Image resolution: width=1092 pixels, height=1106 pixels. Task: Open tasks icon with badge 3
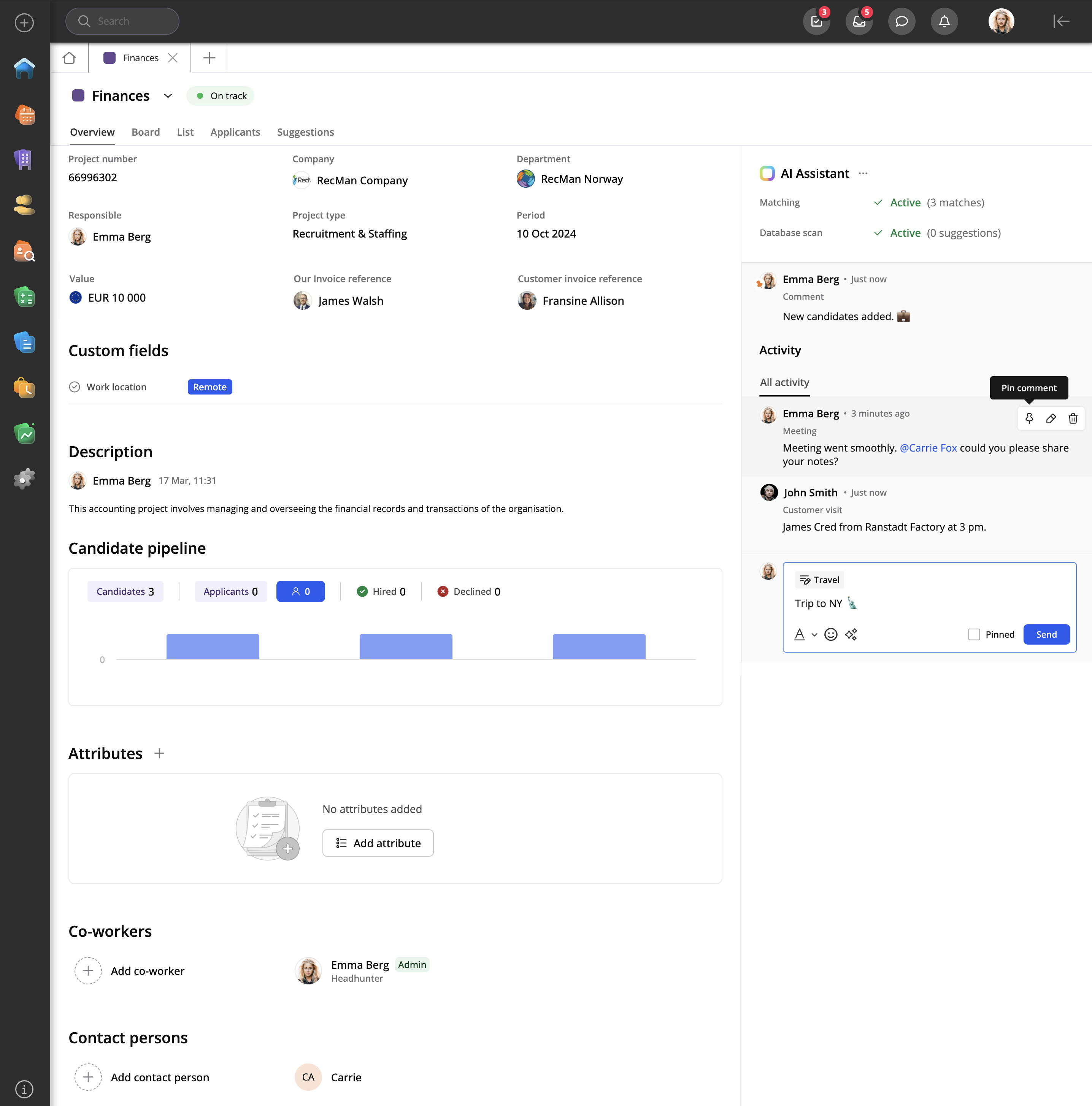[x=817, y=21]
